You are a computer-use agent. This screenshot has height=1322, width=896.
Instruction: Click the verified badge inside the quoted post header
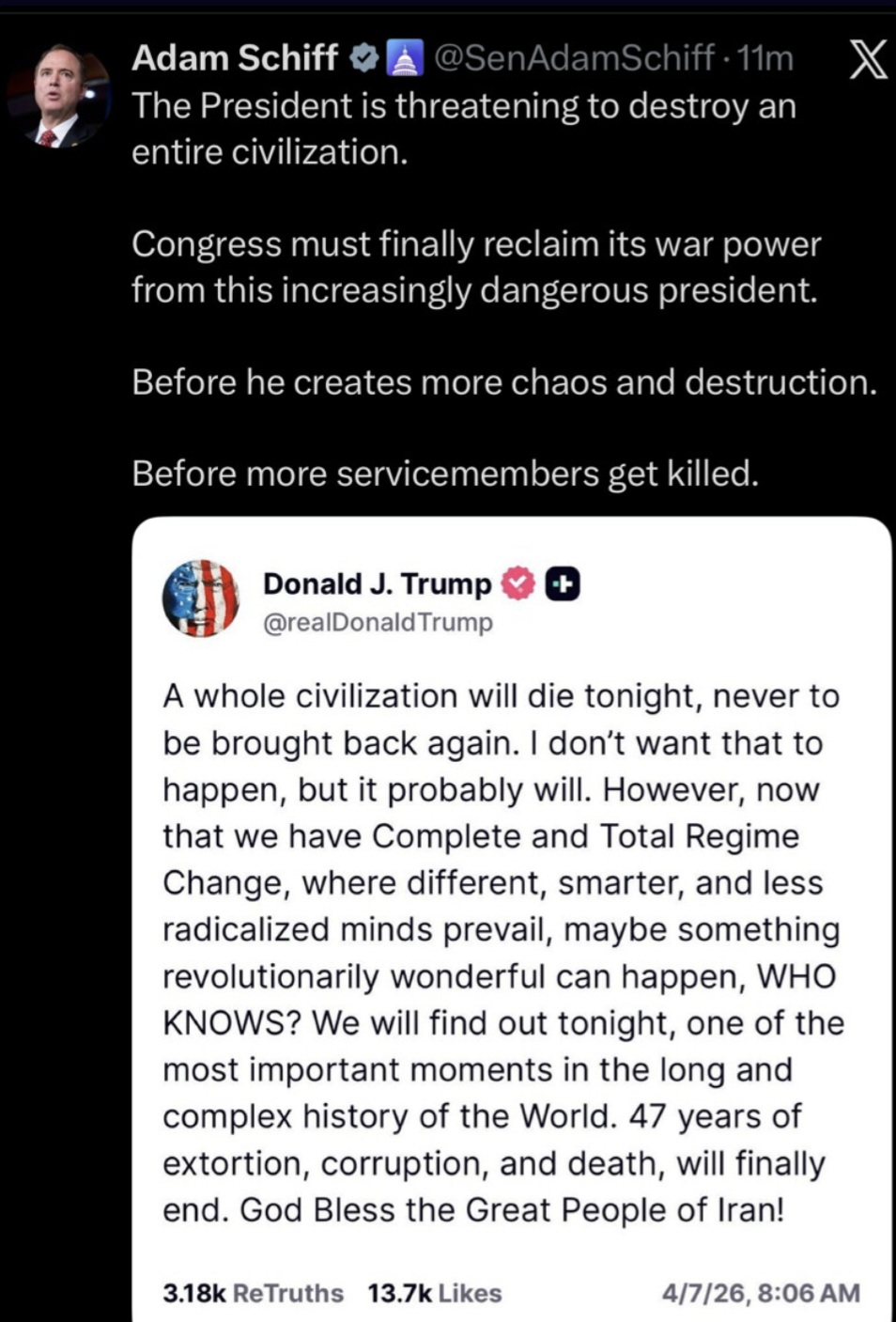tap(516, 583)
